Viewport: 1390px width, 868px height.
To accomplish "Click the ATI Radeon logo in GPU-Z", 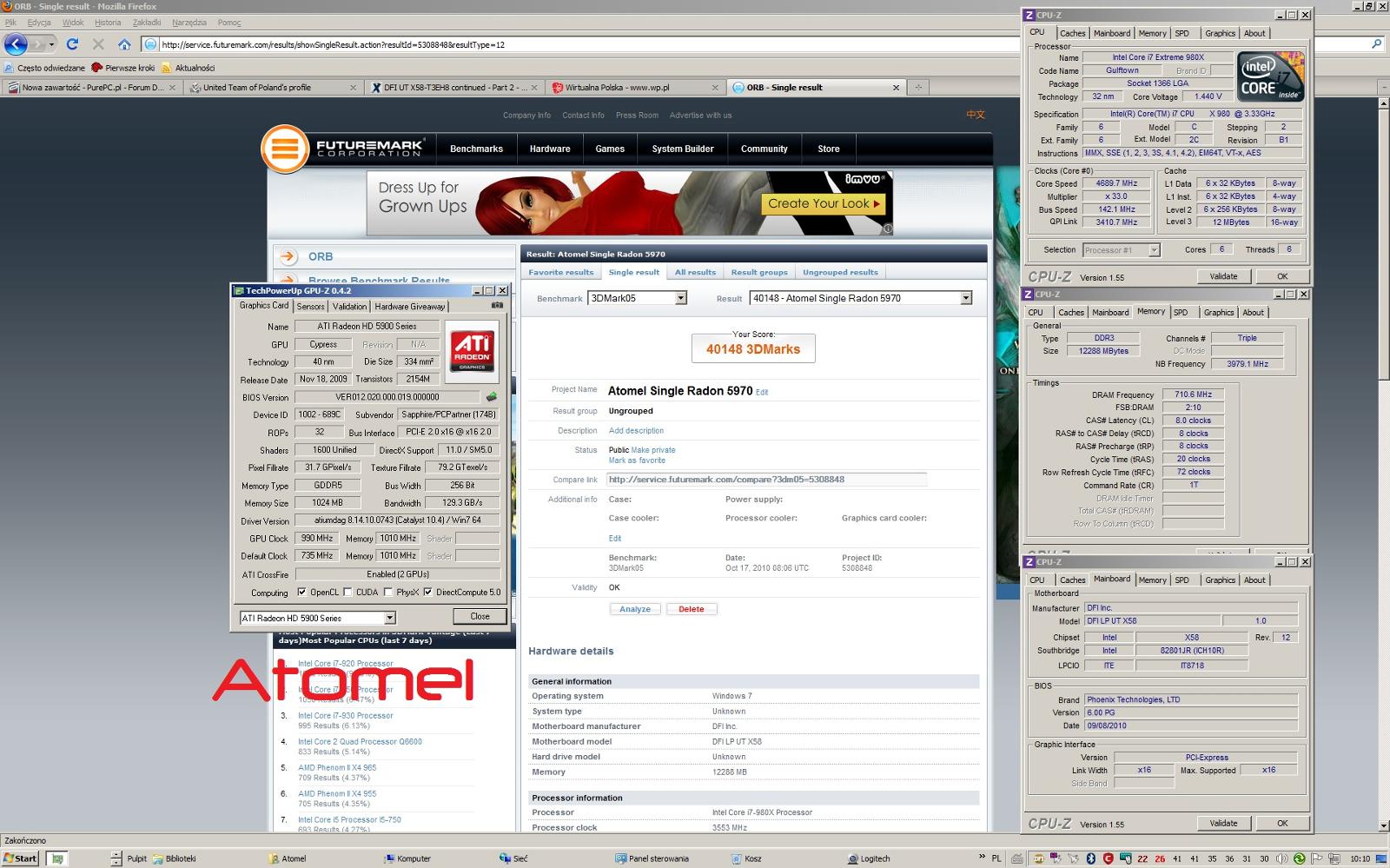I will (x=473, y=351).
